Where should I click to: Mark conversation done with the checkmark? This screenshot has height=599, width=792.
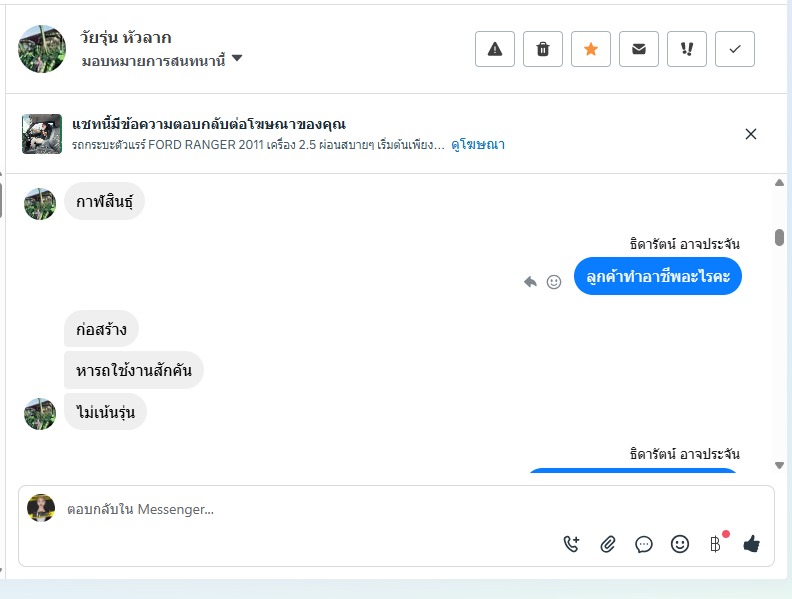[735, 49]
